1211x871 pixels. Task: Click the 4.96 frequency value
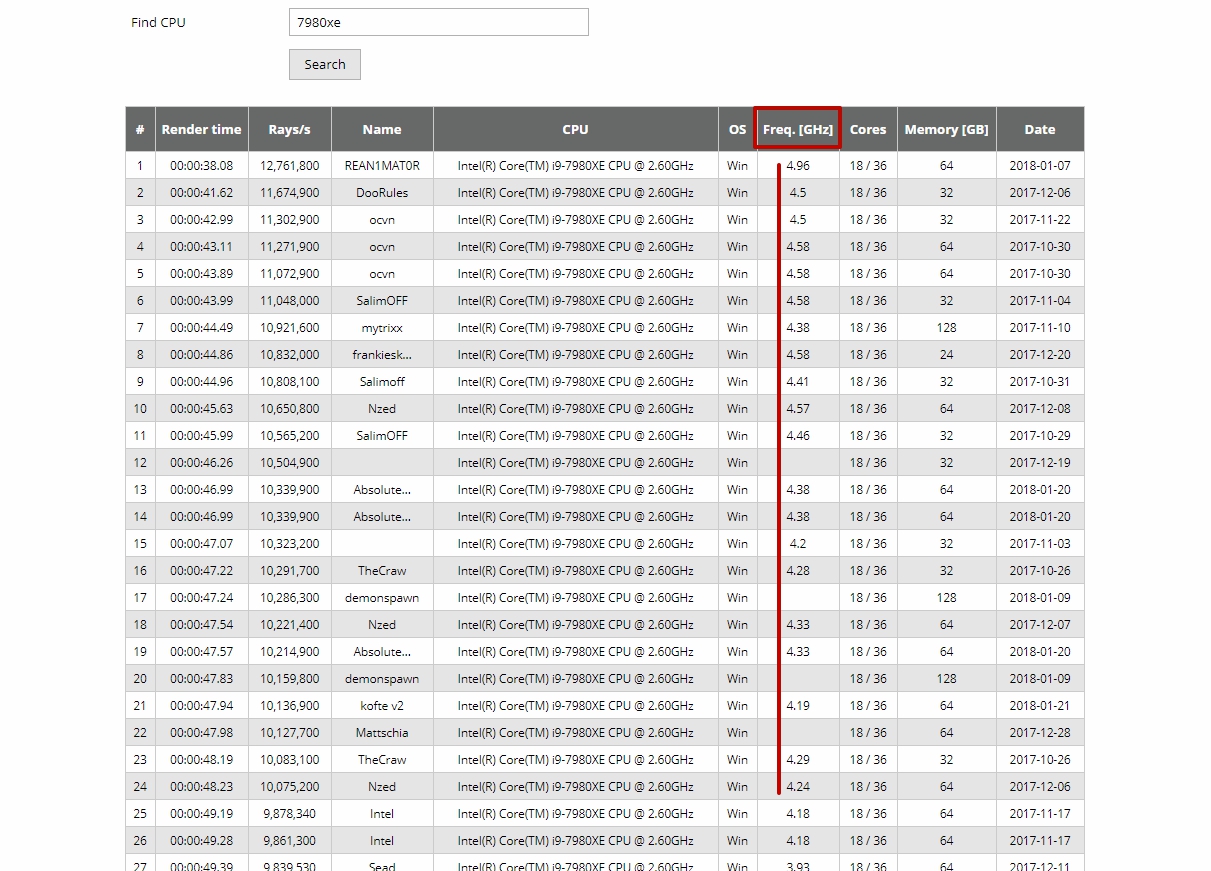tap(798, 166)
